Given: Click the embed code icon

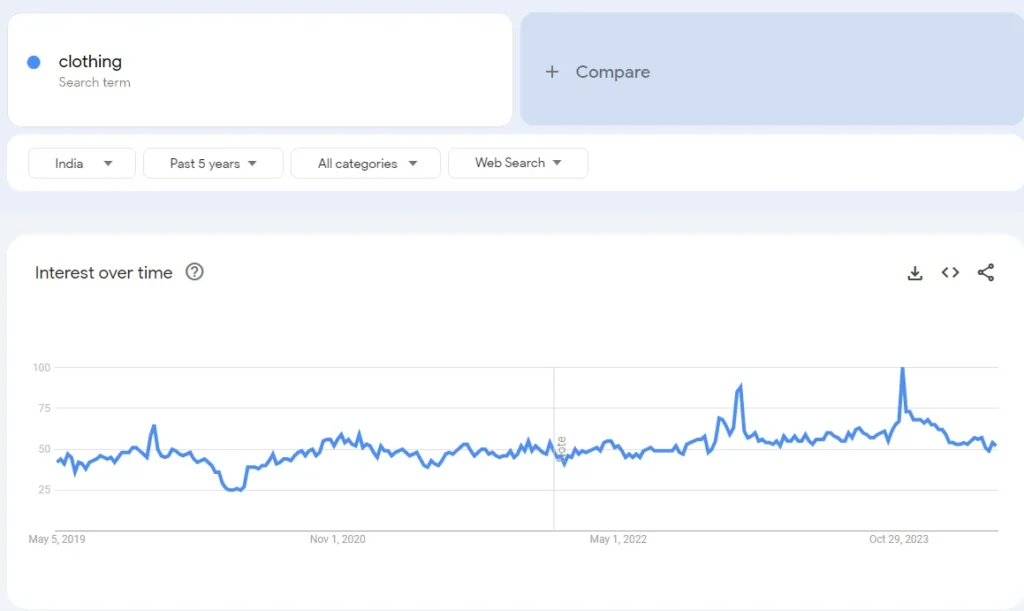Looking at the screenshot, I should pyautogui.click(x=950, y=273).
